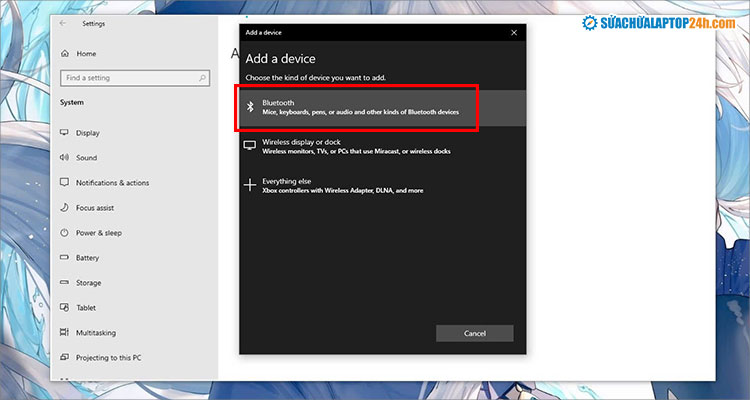750x400 pixels.
Task: Select Projecting to this PC
Action: (x=108, y=358)
